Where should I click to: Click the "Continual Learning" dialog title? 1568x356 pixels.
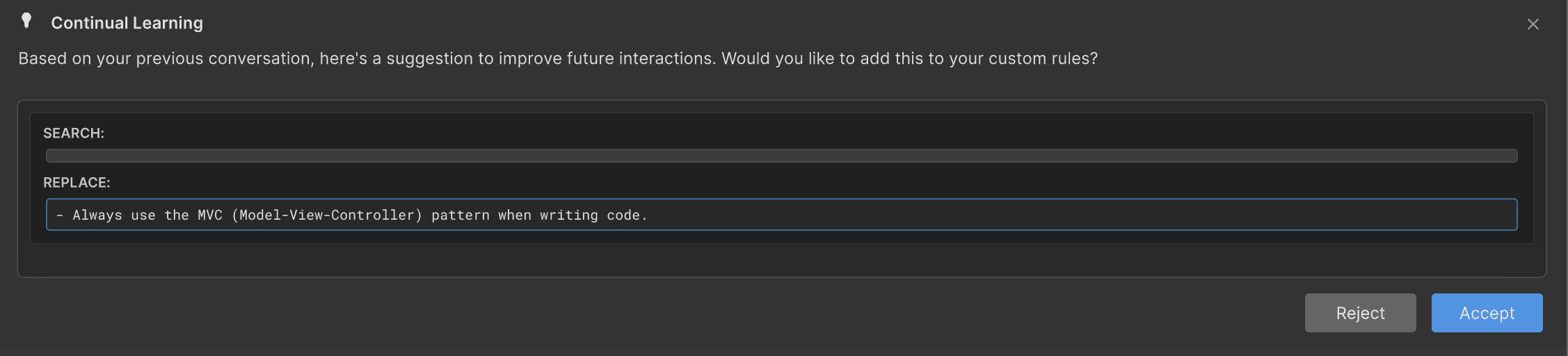point(127,23)
